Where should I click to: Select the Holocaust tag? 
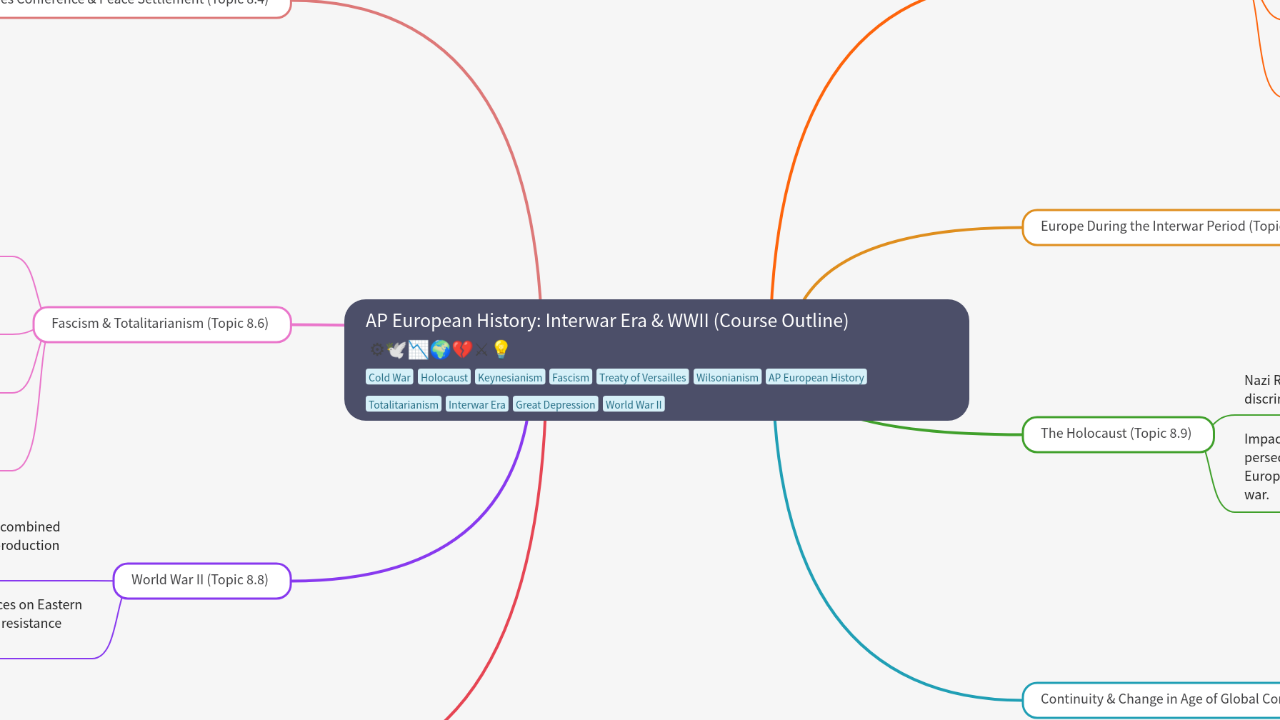pyautogui.click(x=444, y=377)
